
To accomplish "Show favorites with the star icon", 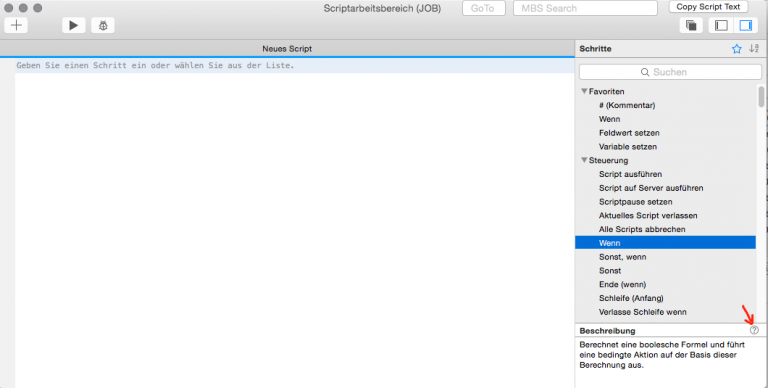I will tap(737, 48).
